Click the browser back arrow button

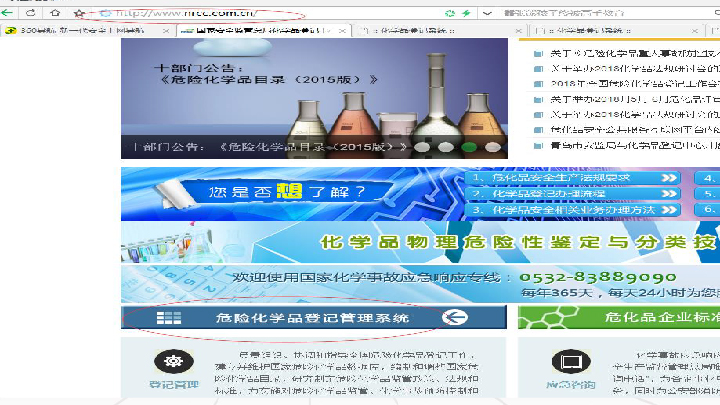click(x=9, y=13)
